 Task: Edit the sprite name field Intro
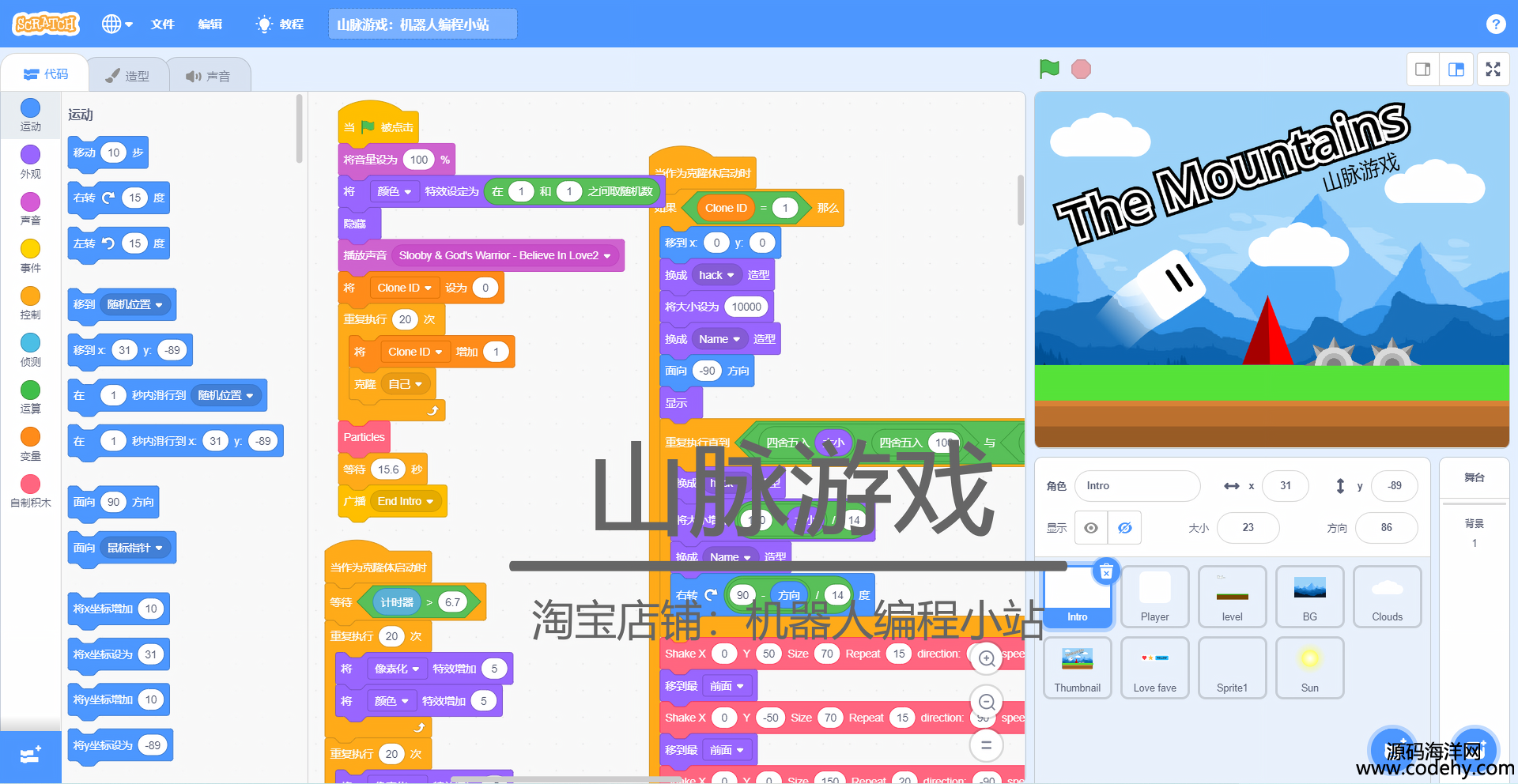pos(1137,486)
